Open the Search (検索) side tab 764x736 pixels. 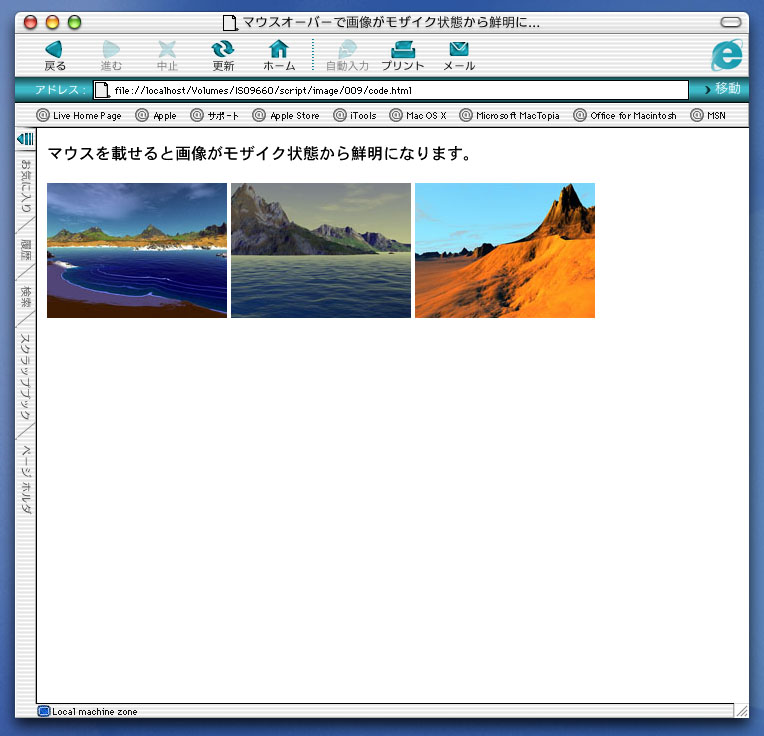click(x=26, y=297)
